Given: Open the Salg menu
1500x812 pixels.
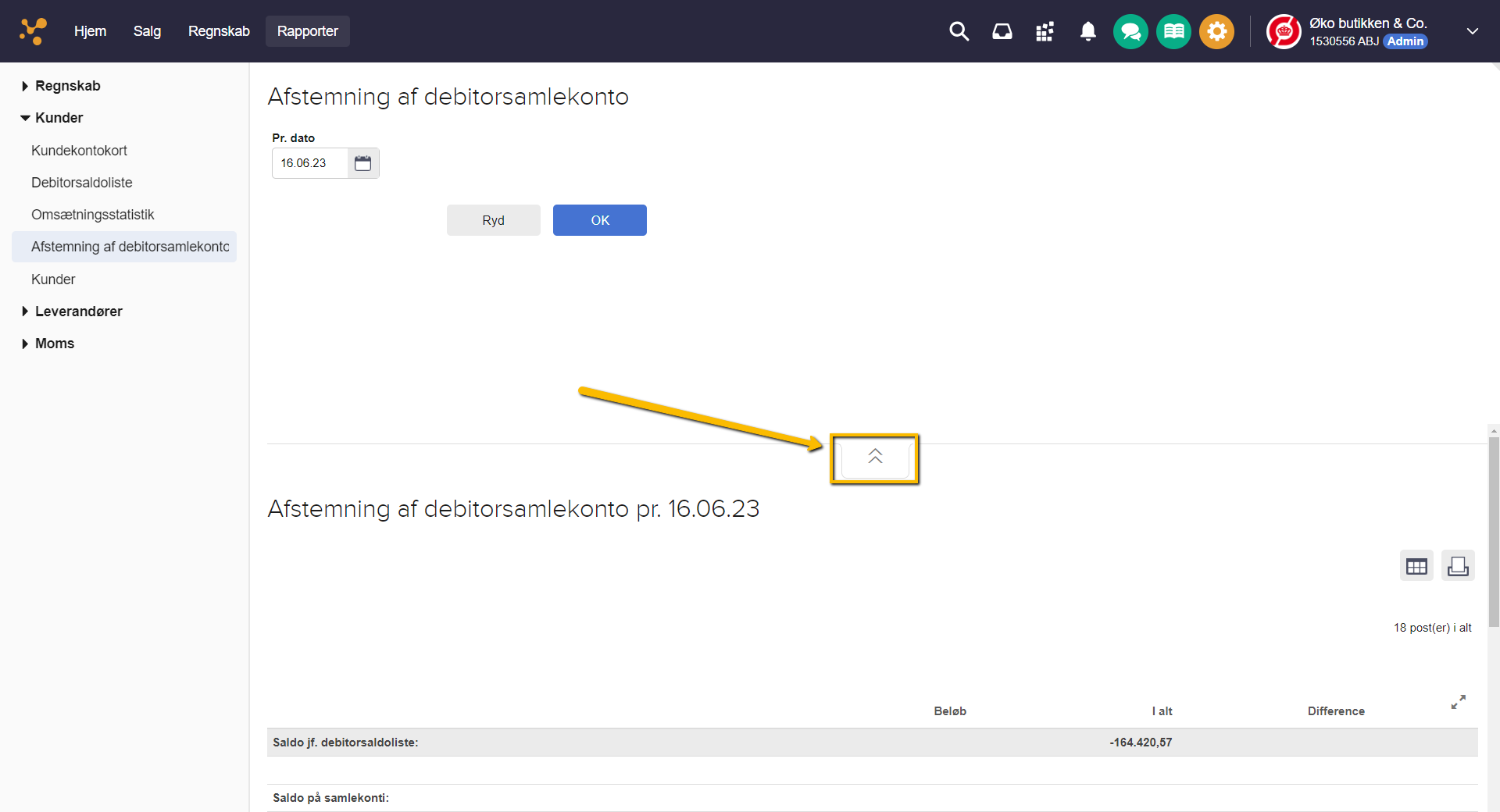Looking at the screenshot, I should (x=147, y=31).
